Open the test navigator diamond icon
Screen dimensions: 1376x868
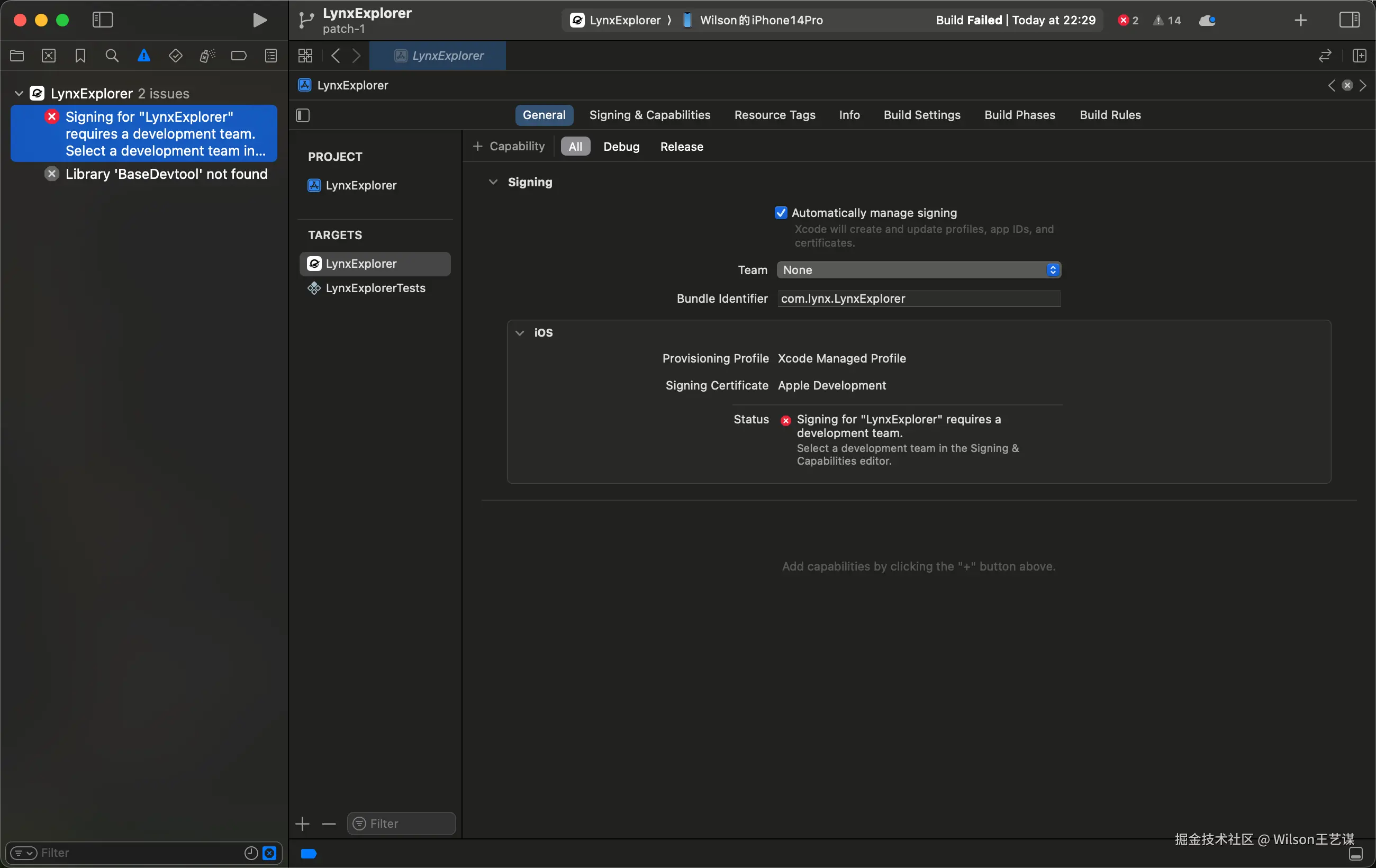(x=175, y=56)
